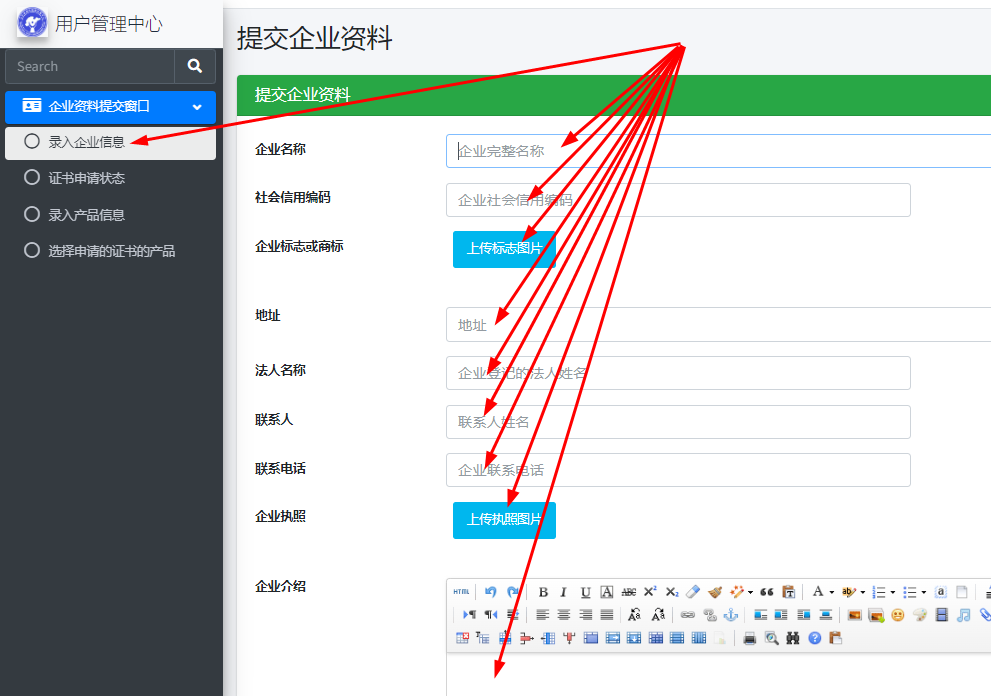991x696 pixels.
Task: Focus 法人名称 input field
Action: pos(678,373)
